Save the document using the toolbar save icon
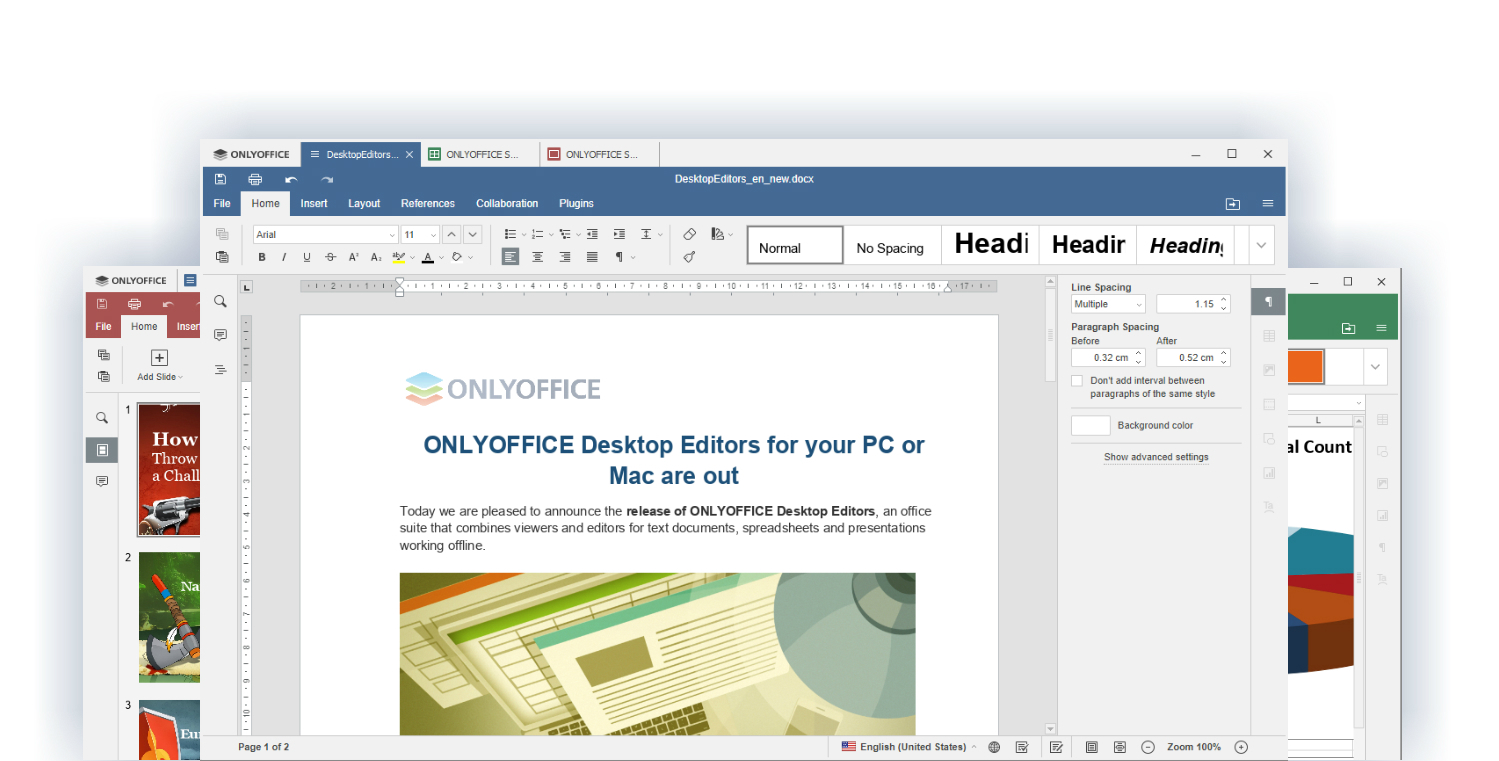 (221, 179)
